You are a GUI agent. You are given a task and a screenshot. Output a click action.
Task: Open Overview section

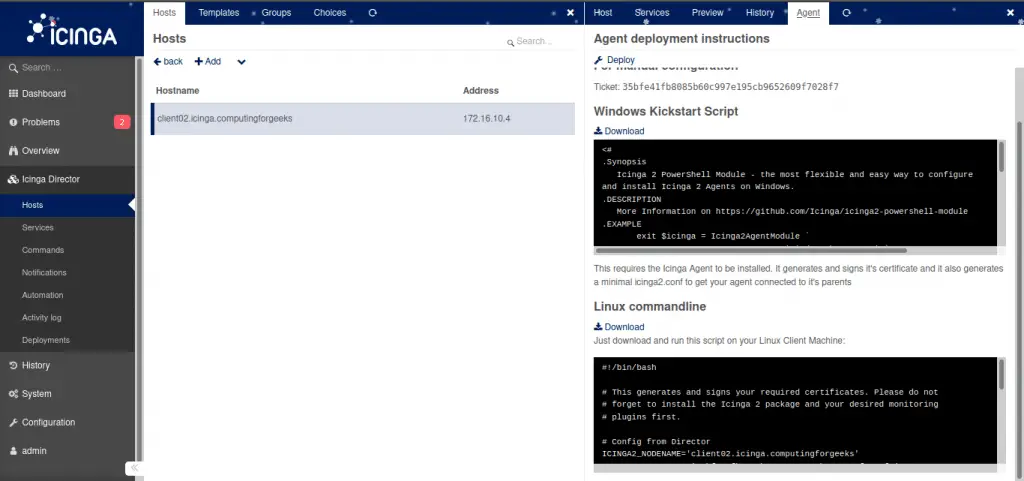(x=40, y=151)
